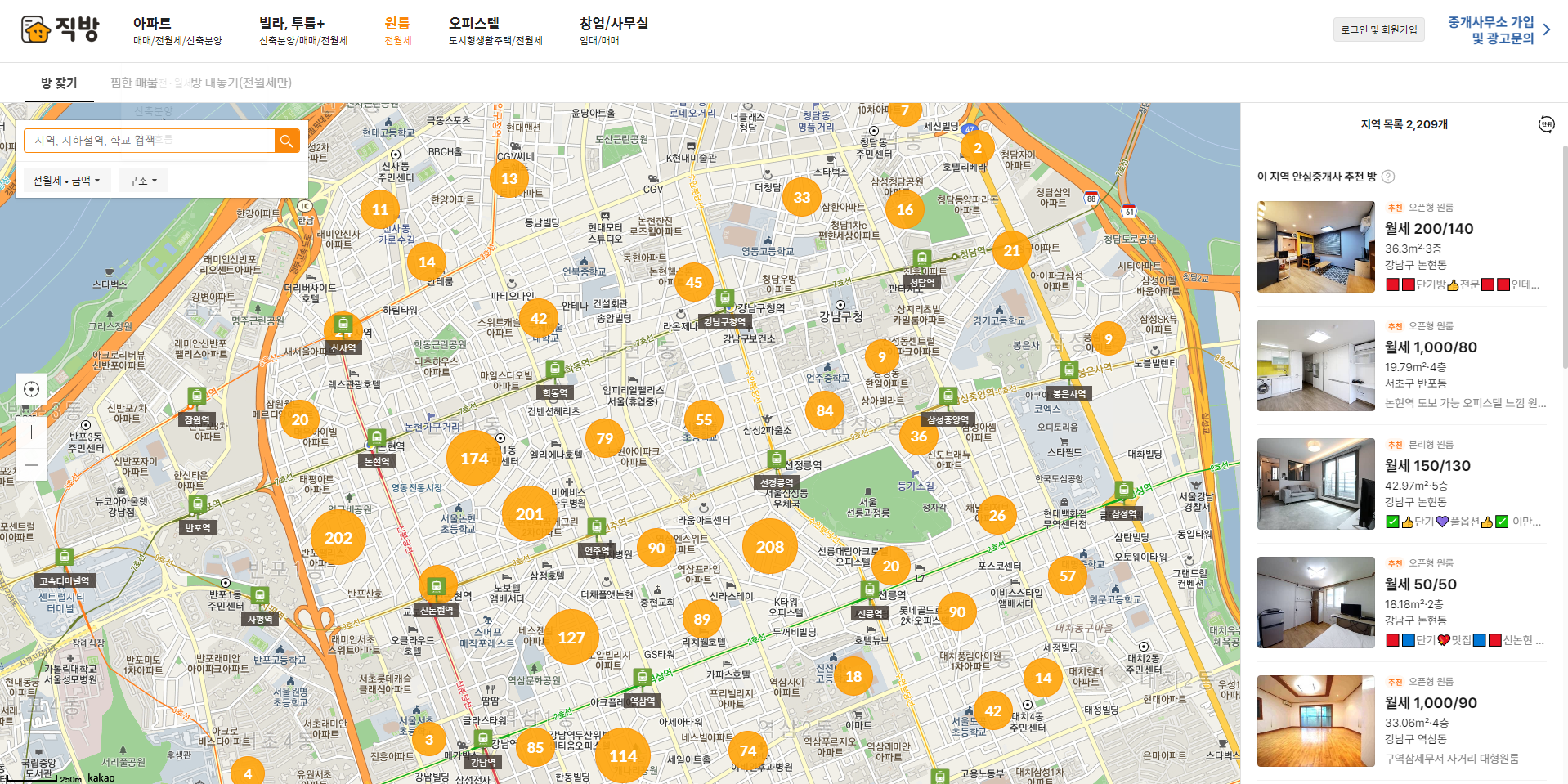Select the map cluster marker 201
Image resolution: width=1568 pixels, height=784 pixels.
click(530, 514)
